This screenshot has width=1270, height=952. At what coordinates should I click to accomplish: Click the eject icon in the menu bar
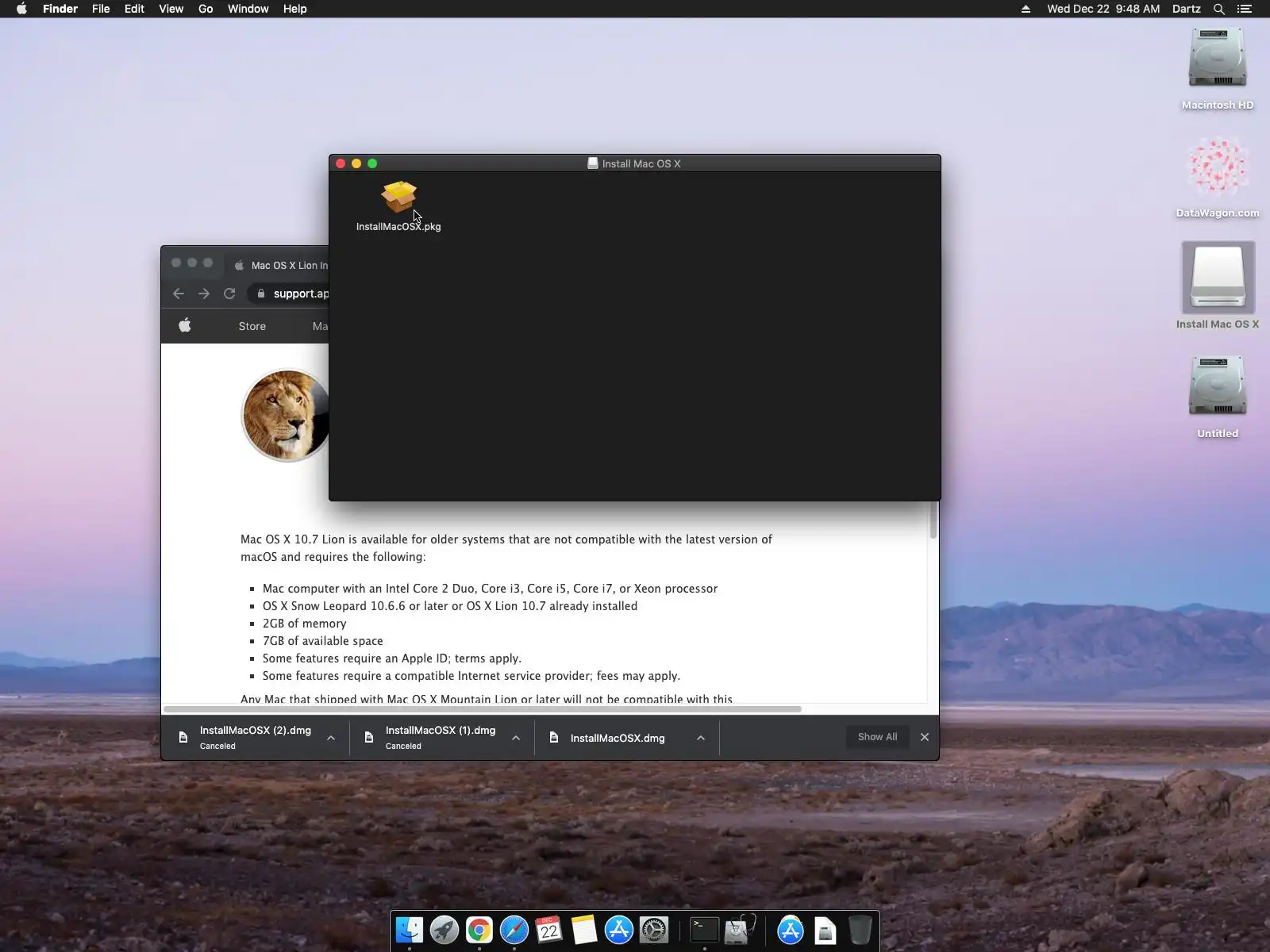pyautogui.click(x=1026, y=9)
